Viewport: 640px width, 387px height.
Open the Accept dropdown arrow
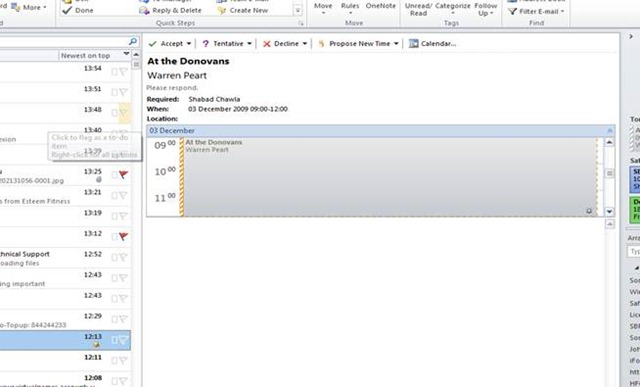[189, 44]
